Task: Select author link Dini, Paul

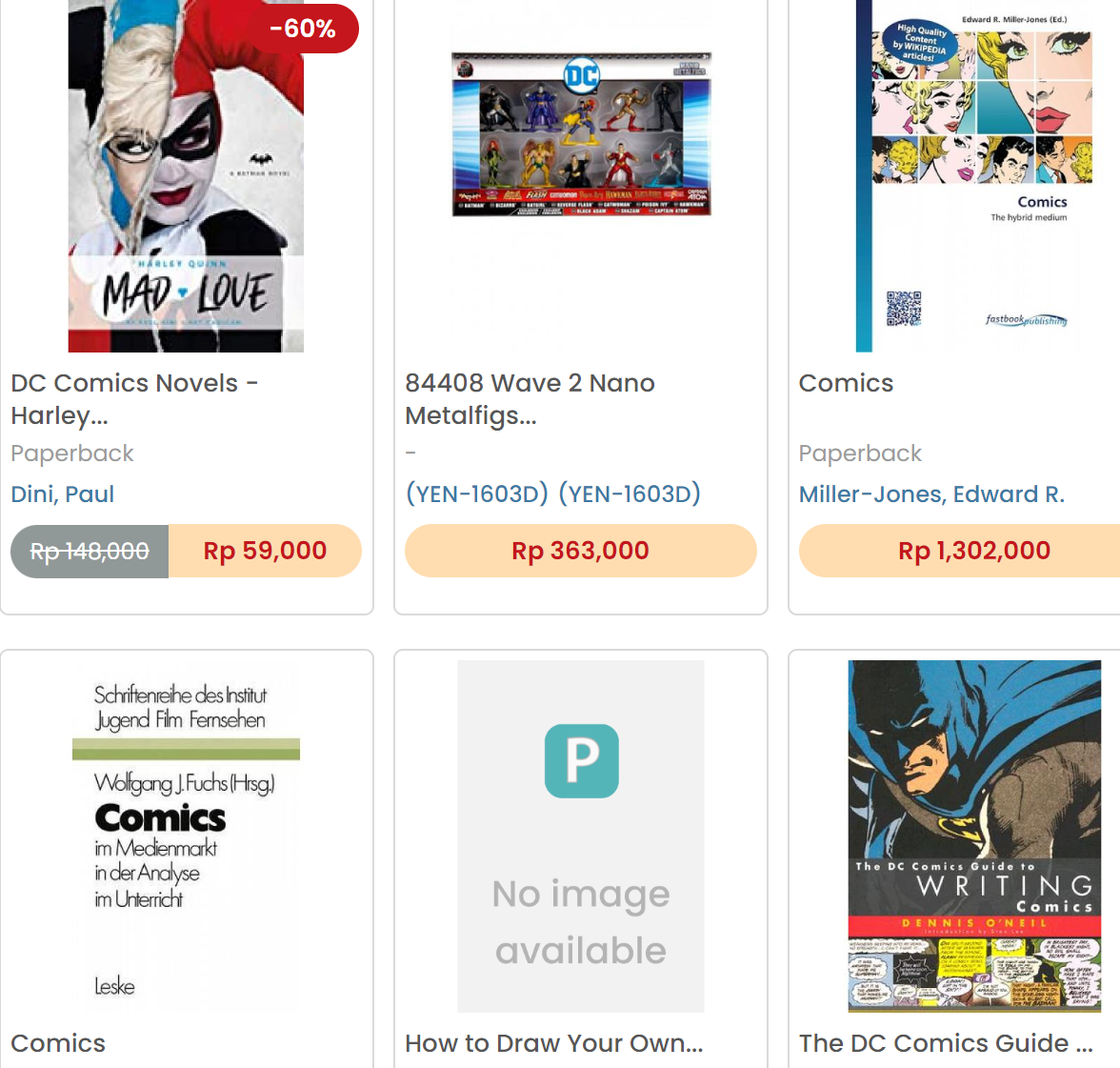Action: coord(63,494)
